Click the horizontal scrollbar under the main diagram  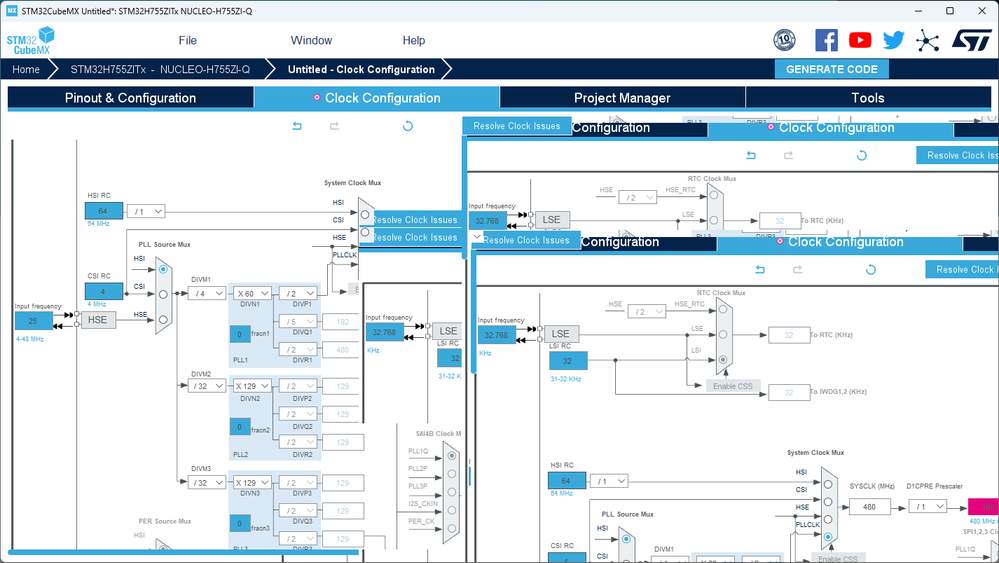pyautogui.click(x=183, y=552)
